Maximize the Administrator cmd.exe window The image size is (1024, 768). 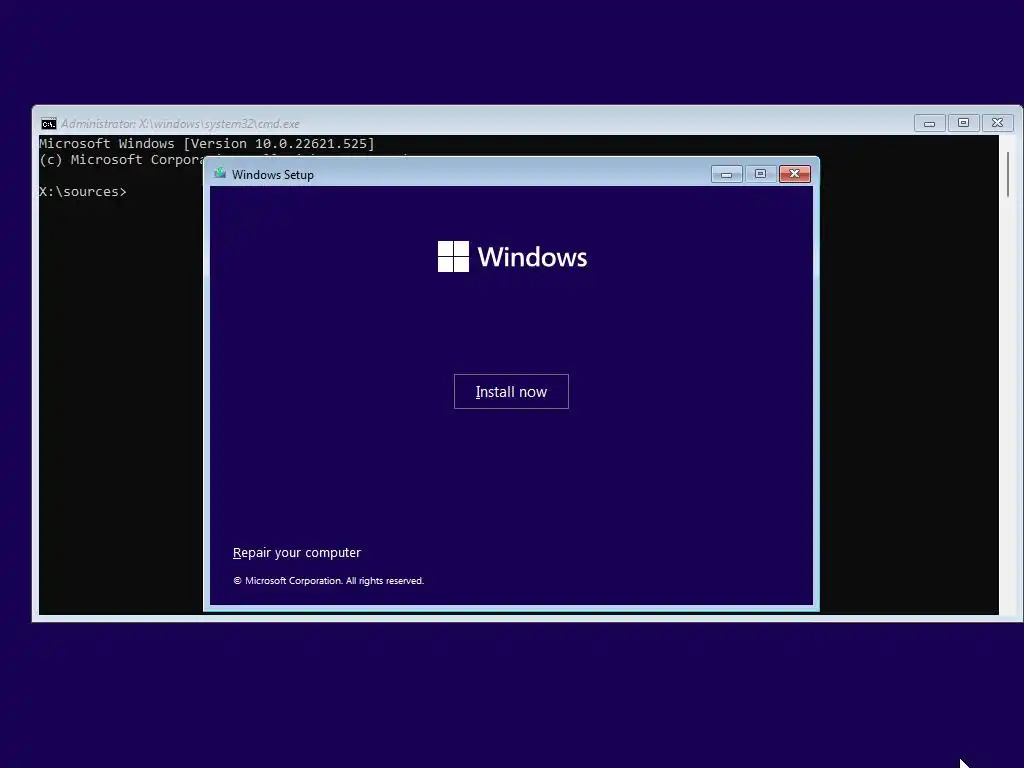(x=963, y=123)
